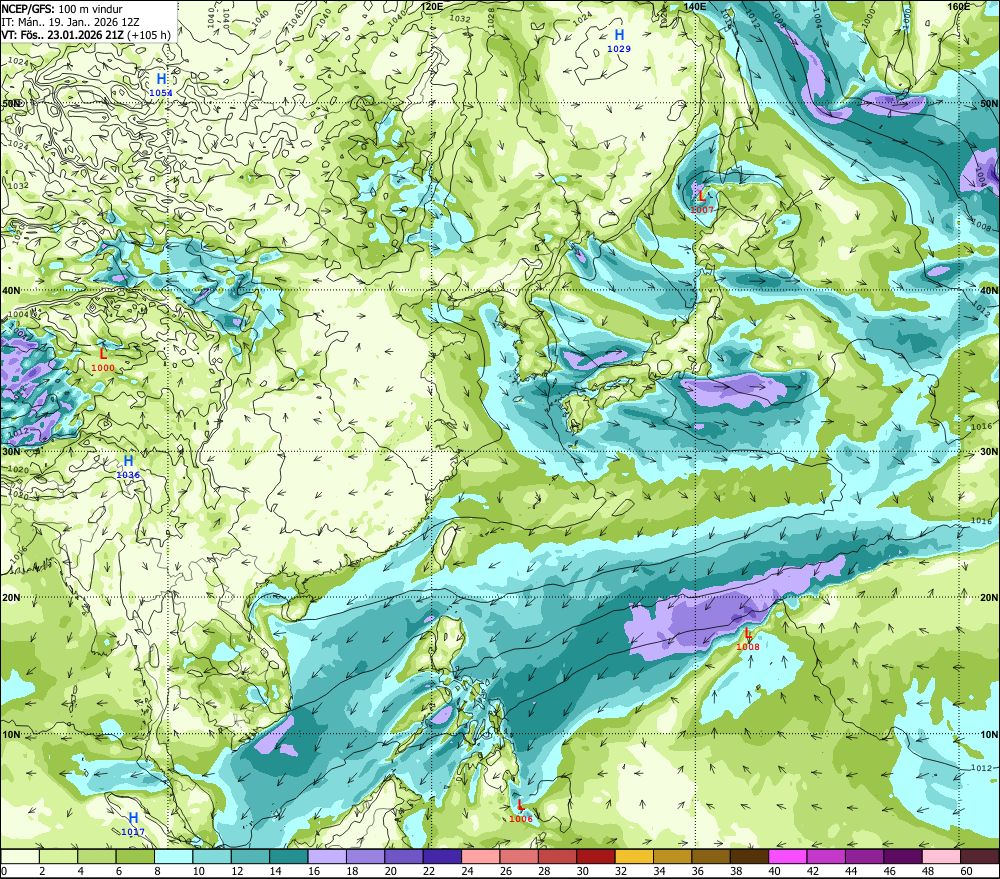Click the blue H marker labeled 1029
The height and width of the screenshot is (879, 1000).
tap(619, 35)
